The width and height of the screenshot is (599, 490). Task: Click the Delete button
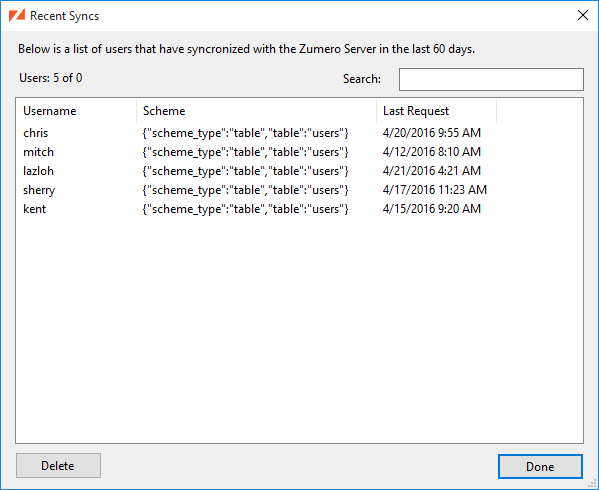click(x=58, y=466)
